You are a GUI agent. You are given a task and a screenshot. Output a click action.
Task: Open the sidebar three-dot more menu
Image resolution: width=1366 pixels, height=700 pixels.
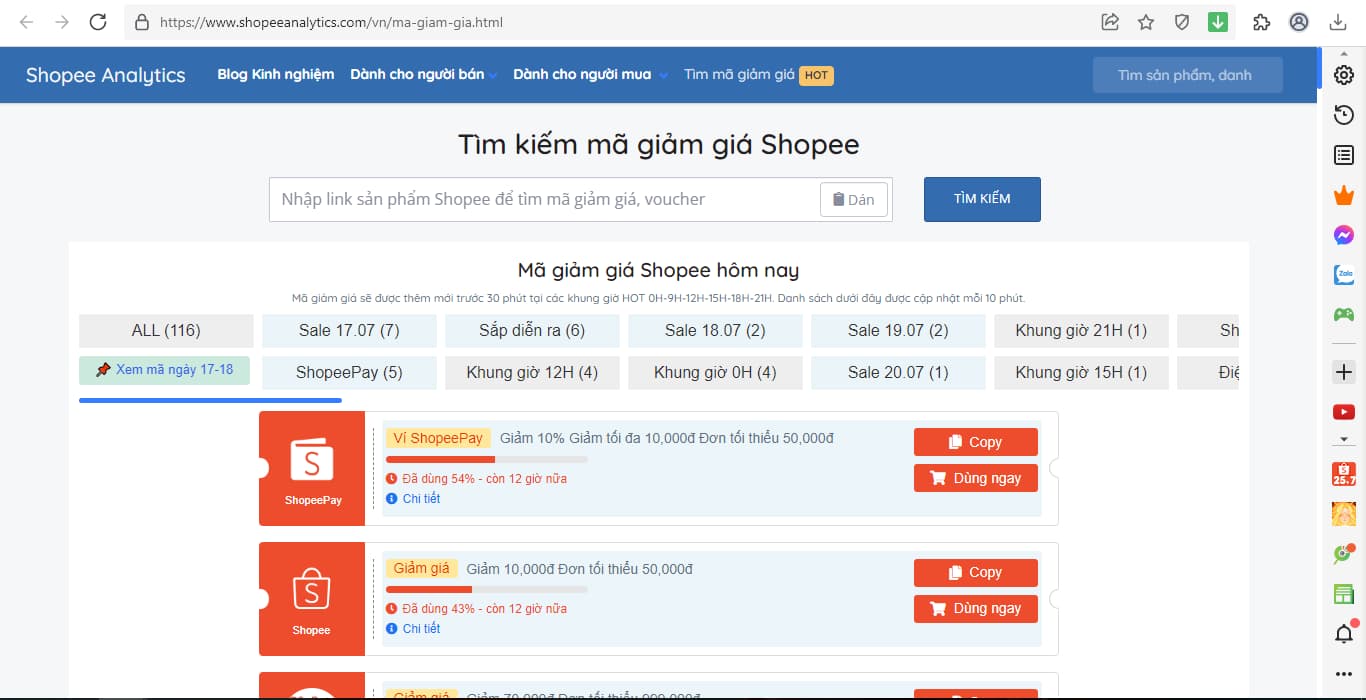[1344, 674]
